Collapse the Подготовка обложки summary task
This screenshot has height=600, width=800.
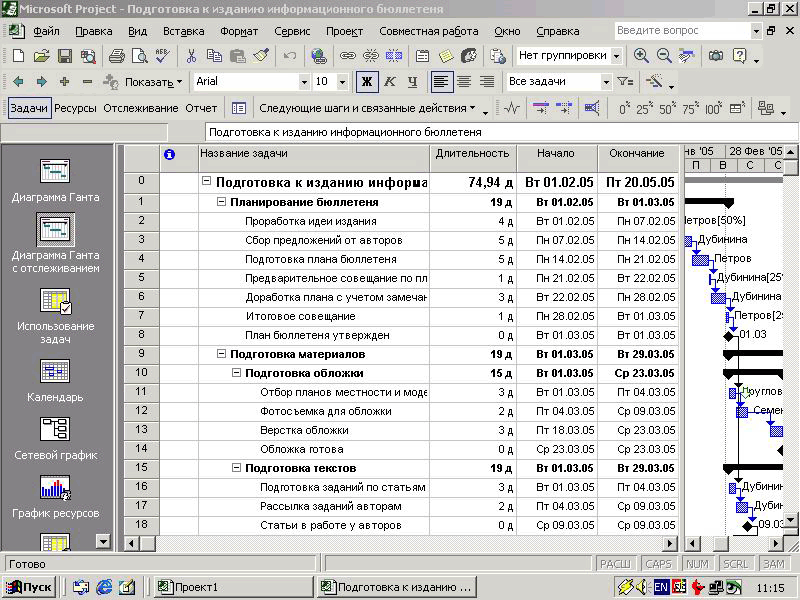coord(236,372)
